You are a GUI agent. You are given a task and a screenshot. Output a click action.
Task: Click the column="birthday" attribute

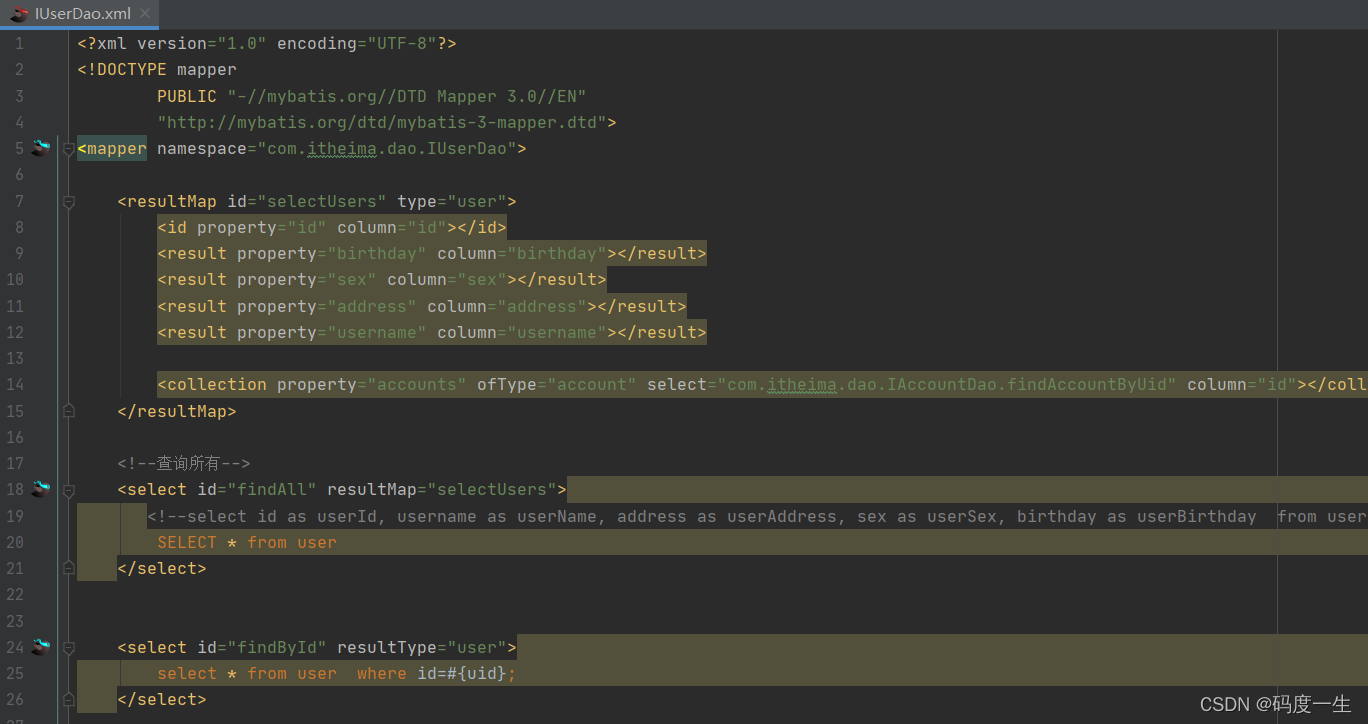pos(522,254)
